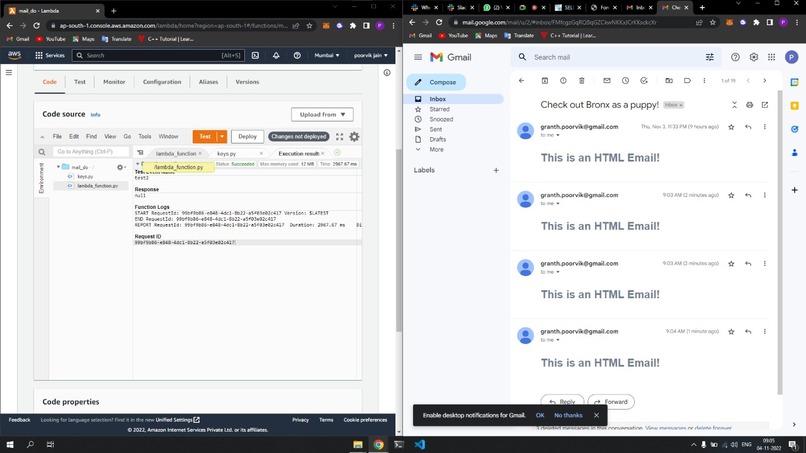Open mail_do folder settings gear
The height and width of the screenshot is (453, 806).
click(x=120, y=167)
